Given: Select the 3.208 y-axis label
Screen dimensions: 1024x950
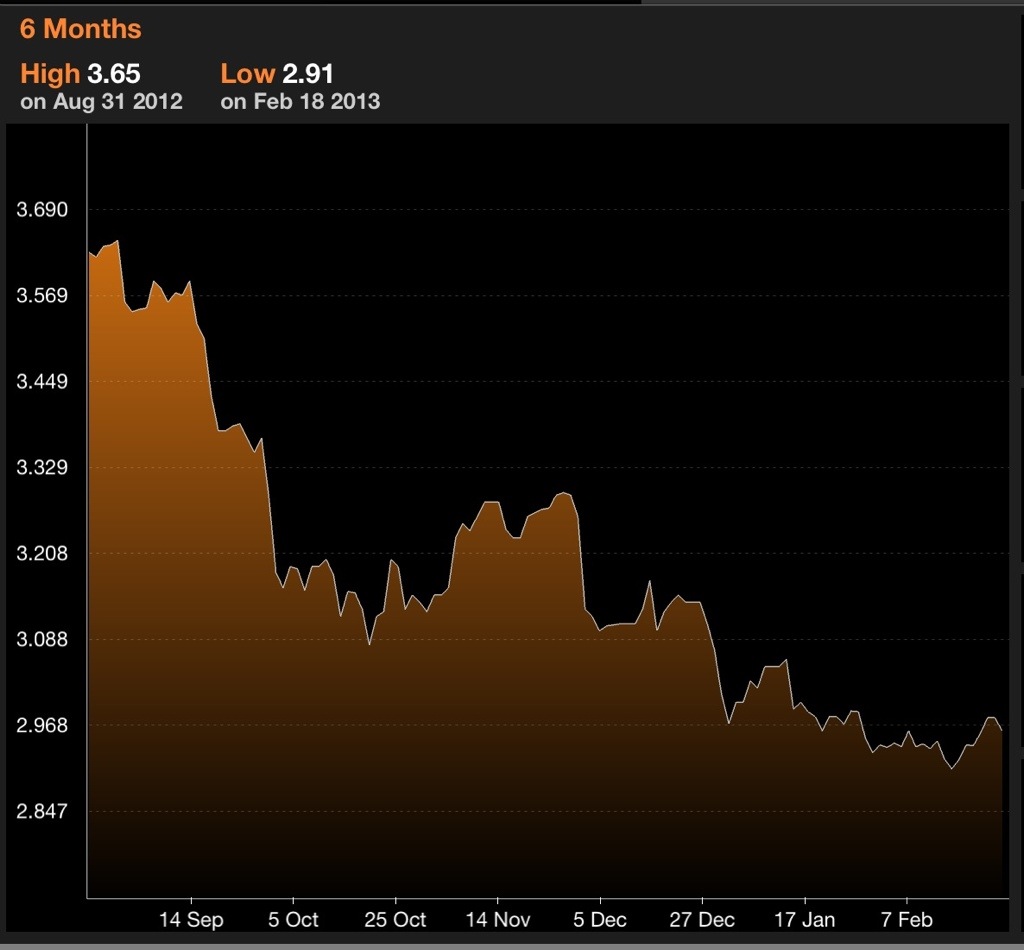Looking at the screenshot, I should (x=42, y=553).
